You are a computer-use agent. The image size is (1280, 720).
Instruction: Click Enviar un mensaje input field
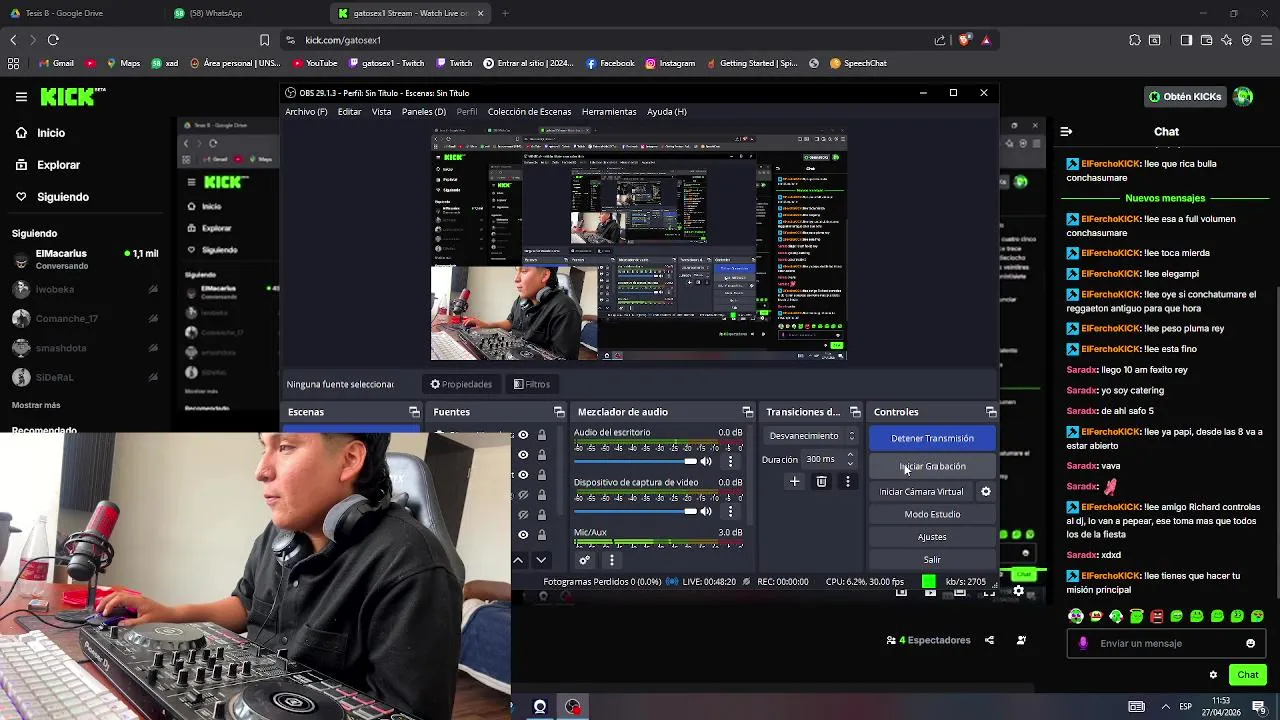(x=1165, y=643)
